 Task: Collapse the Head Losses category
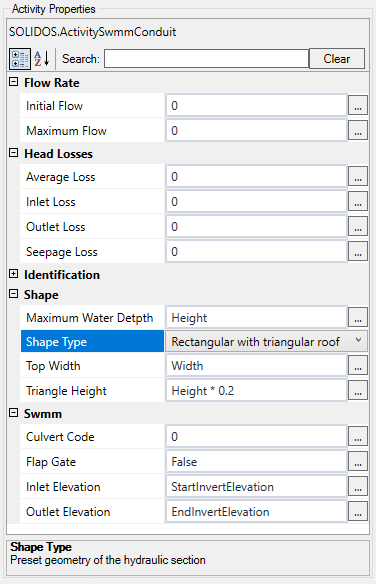13,153
